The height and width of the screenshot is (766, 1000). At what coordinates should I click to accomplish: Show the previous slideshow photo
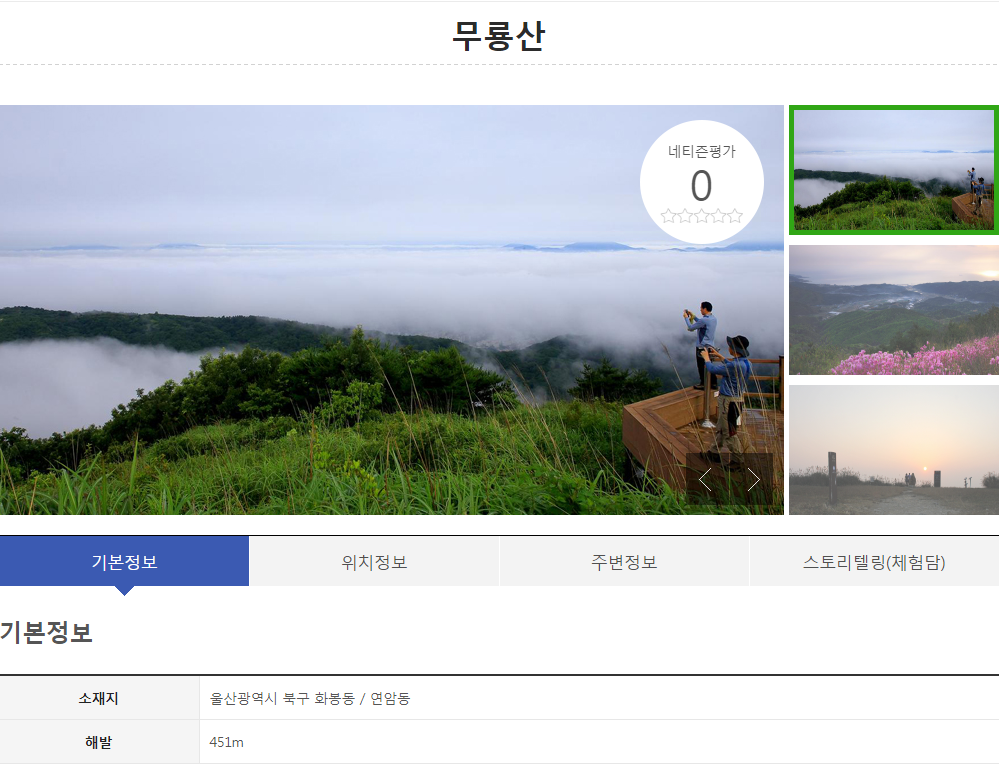coord(705,480)
